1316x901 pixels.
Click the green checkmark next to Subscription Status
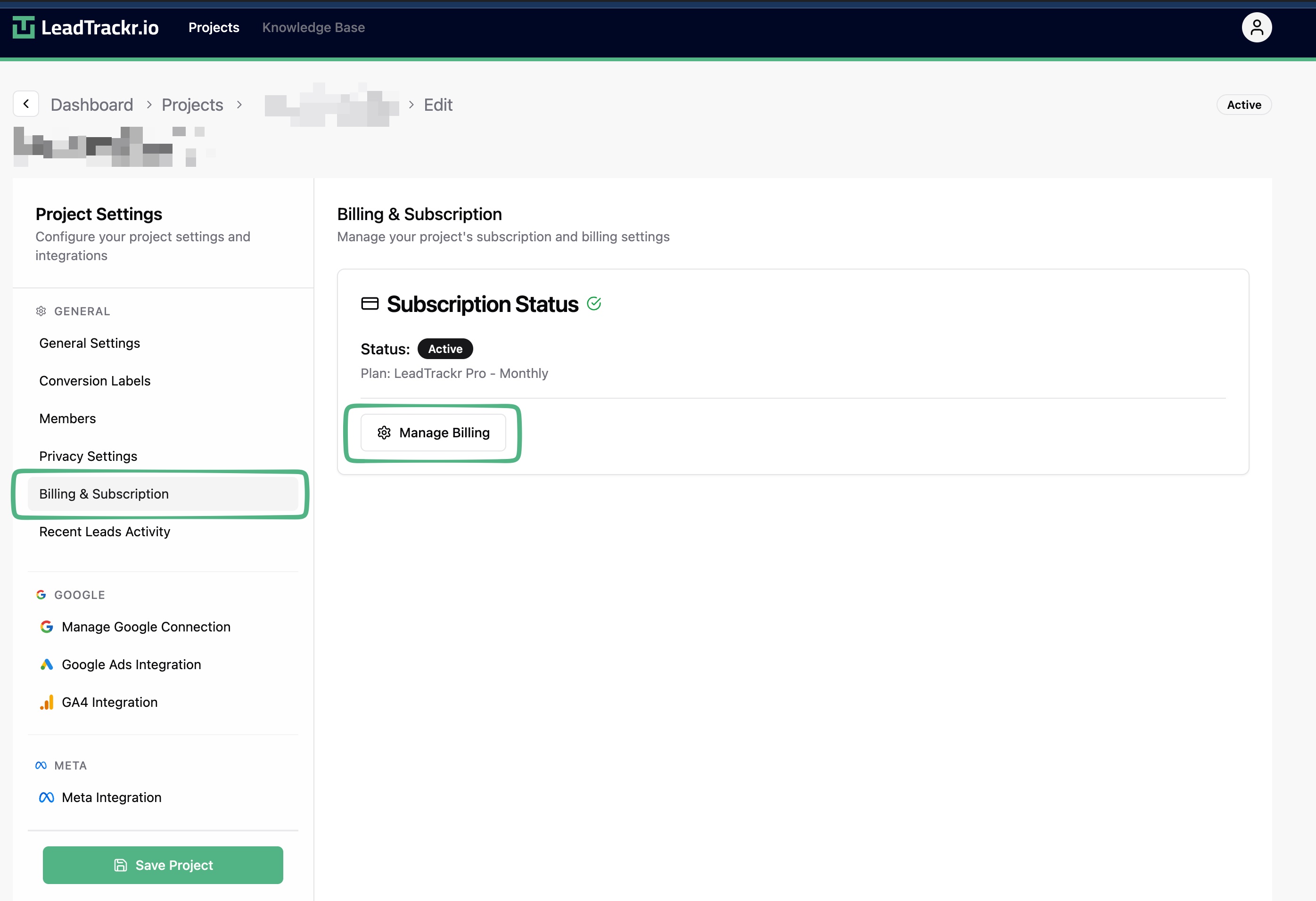[x=594, y=303]
